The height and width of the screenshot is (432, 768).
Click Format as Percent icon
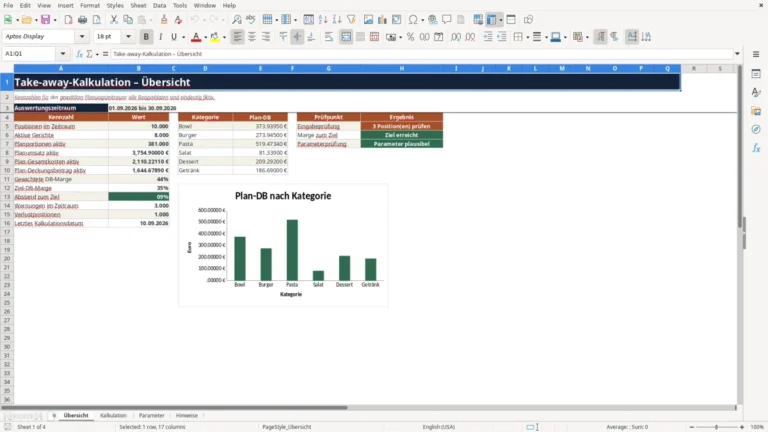(410, 37)
